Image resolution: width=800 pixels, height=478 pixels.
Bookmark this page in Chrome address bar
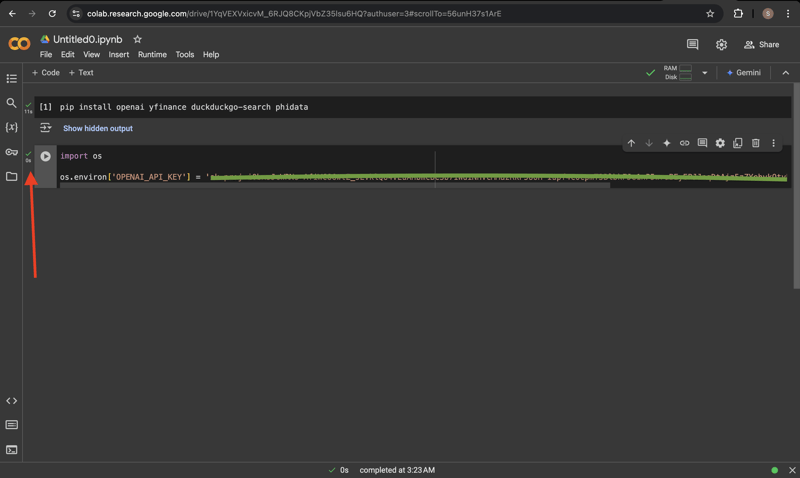pos(710,14)
